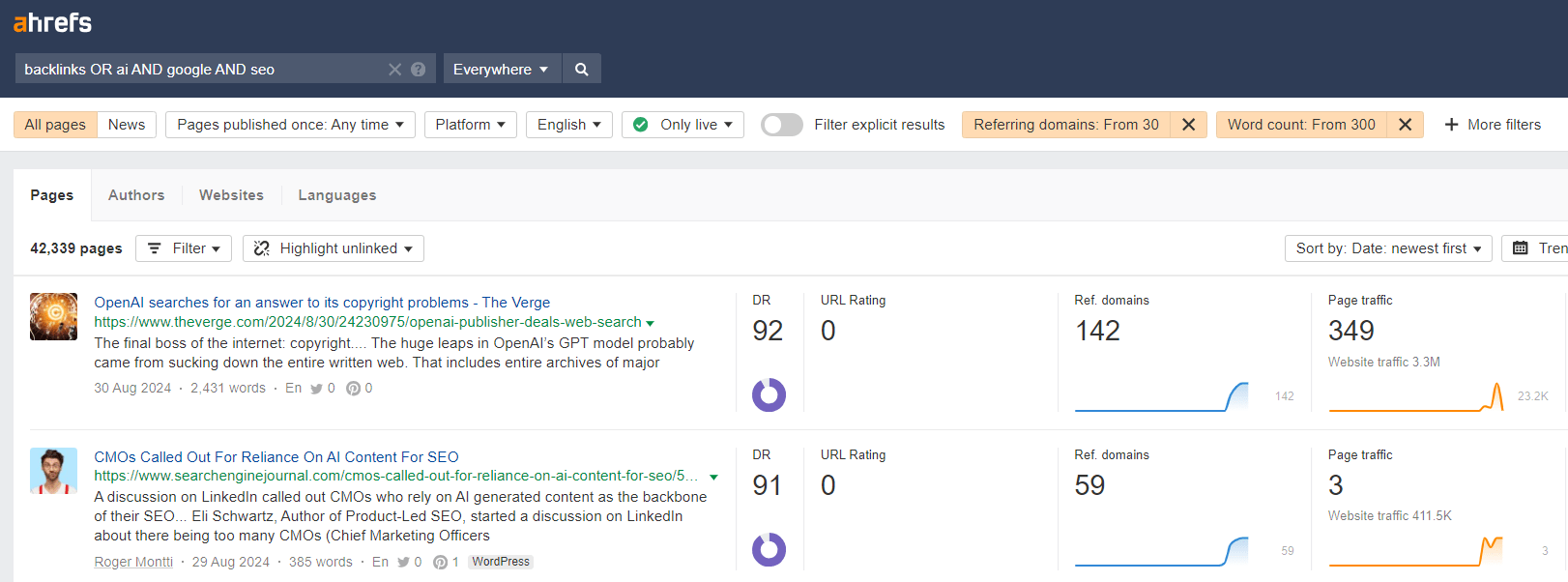
Task: Open the Everywhere search scope dropdown
Action: pyautogui.click(x=502, y=69)
